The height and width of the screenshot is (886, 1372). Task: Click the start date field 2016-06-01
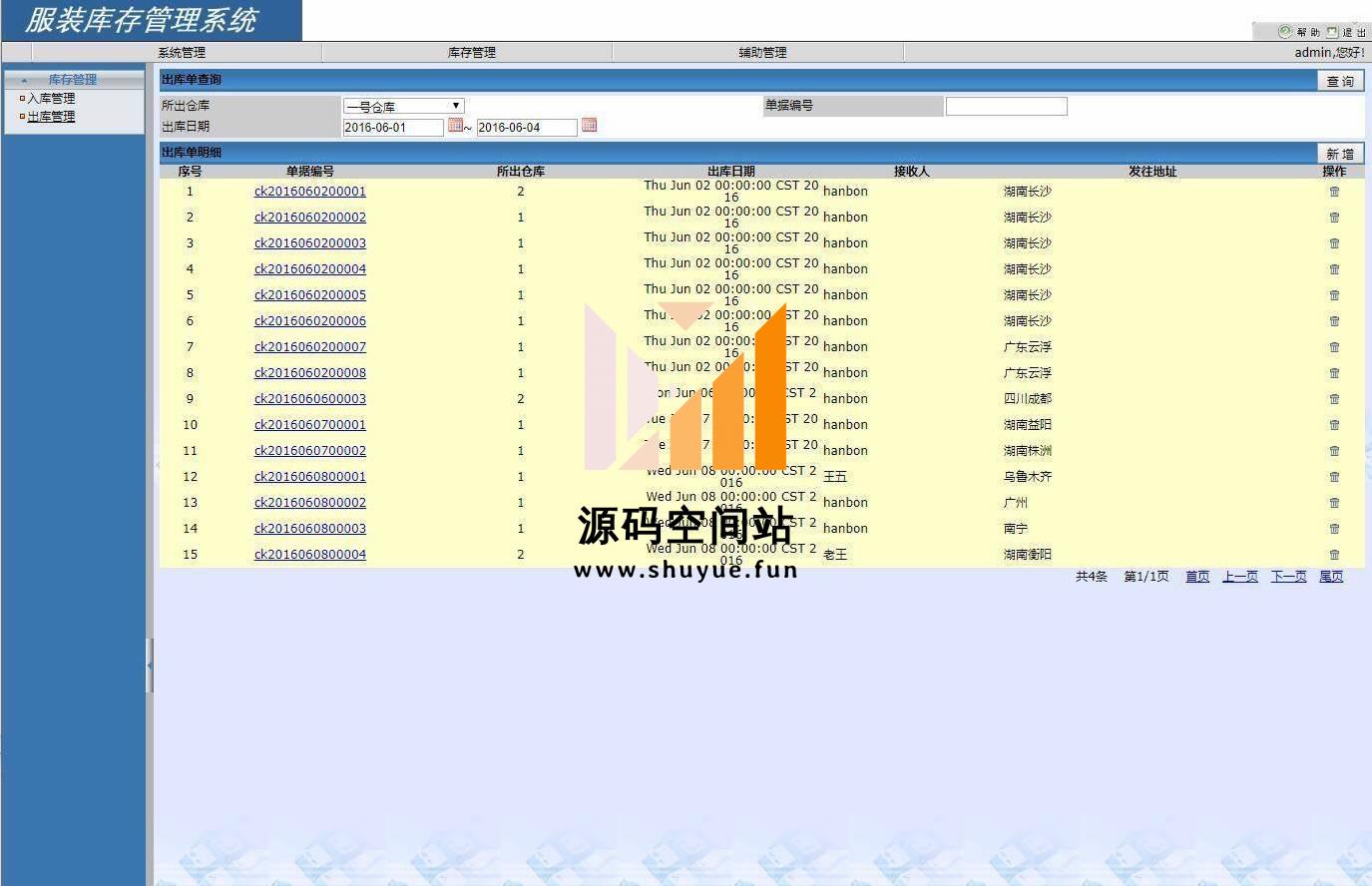(x=392, y=128)
